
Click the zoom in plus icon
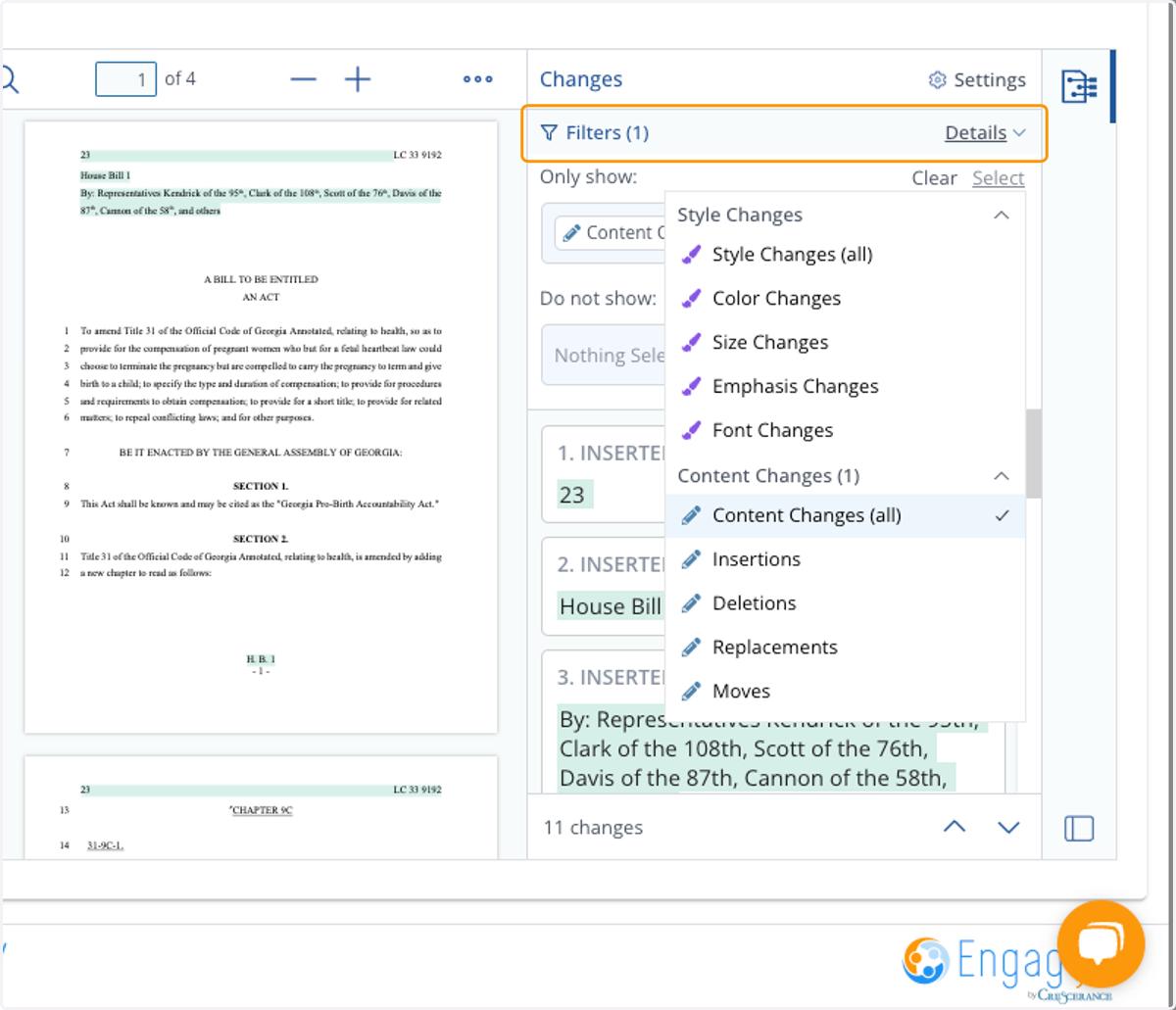point(358,79)
